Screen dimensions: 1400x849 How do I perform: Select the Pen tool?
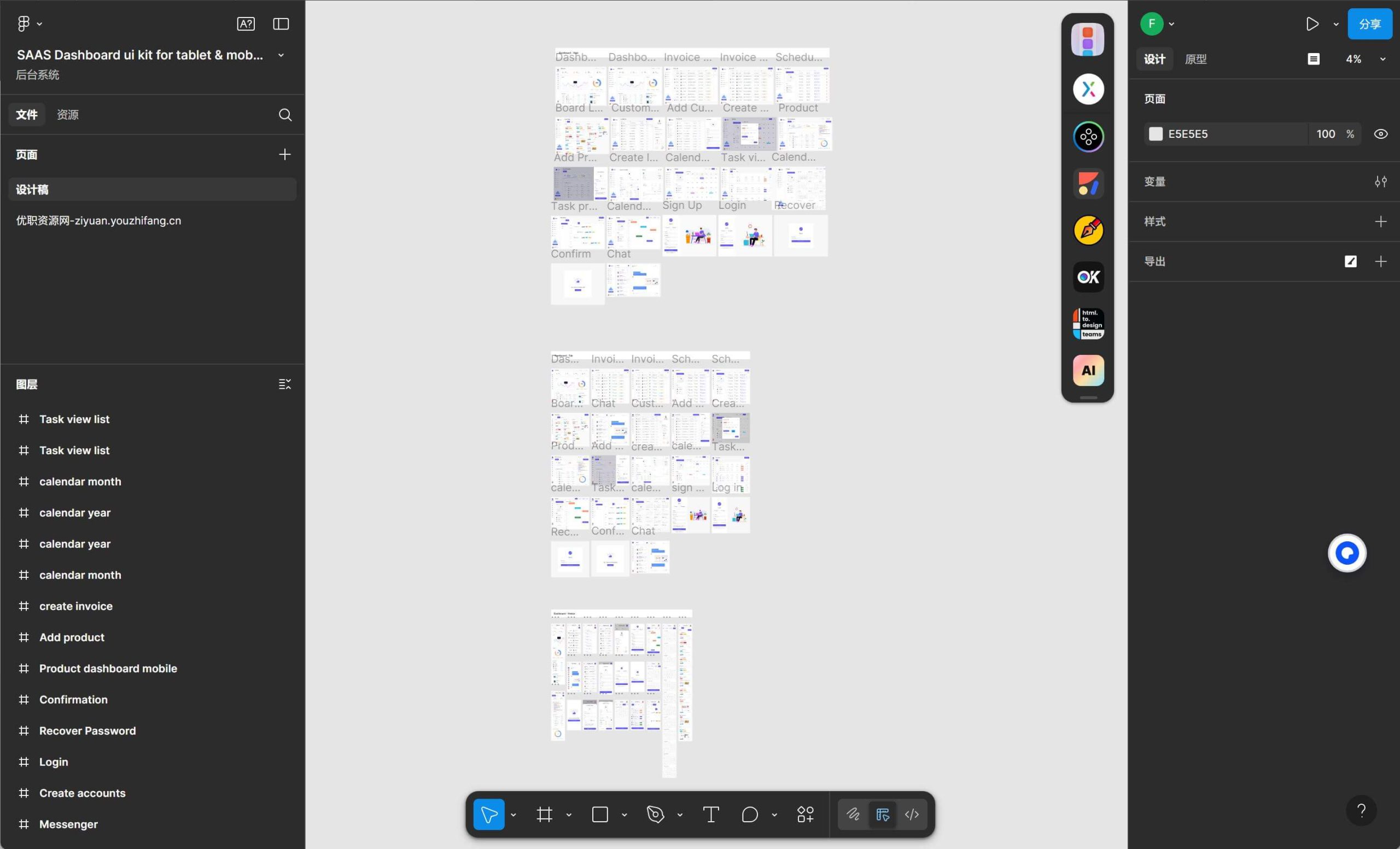click(x=655, y=815)
